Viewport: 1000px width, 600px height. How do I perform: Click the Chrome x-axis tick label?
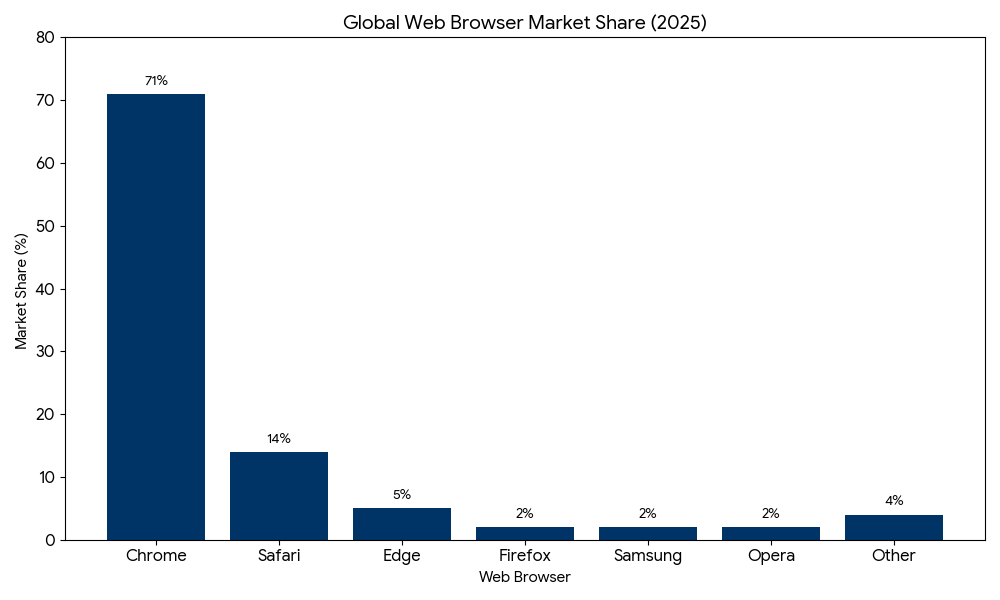(156, 556)
